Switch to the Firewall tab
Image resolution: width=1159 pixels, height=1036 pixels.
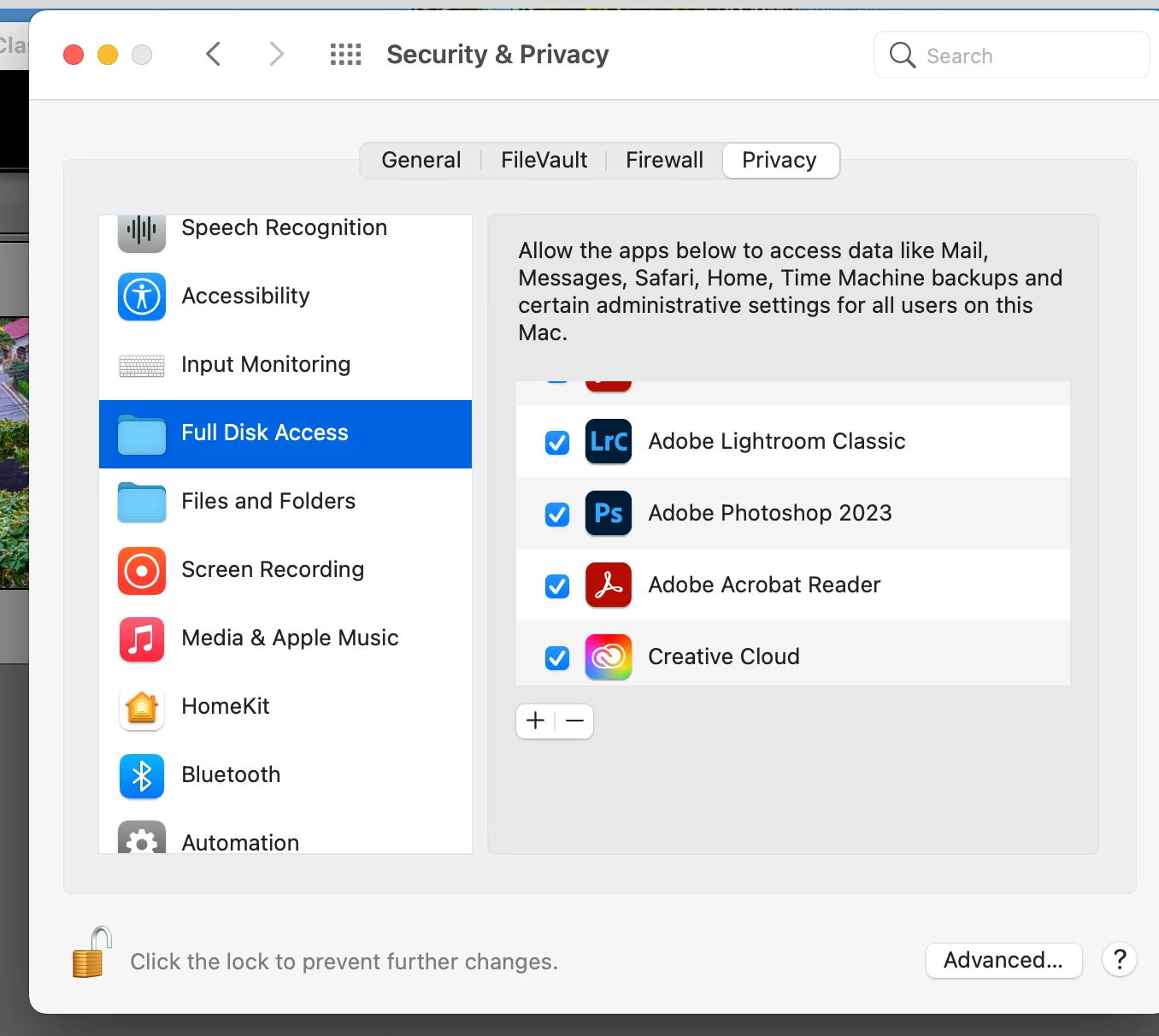(x=665, y=161)
